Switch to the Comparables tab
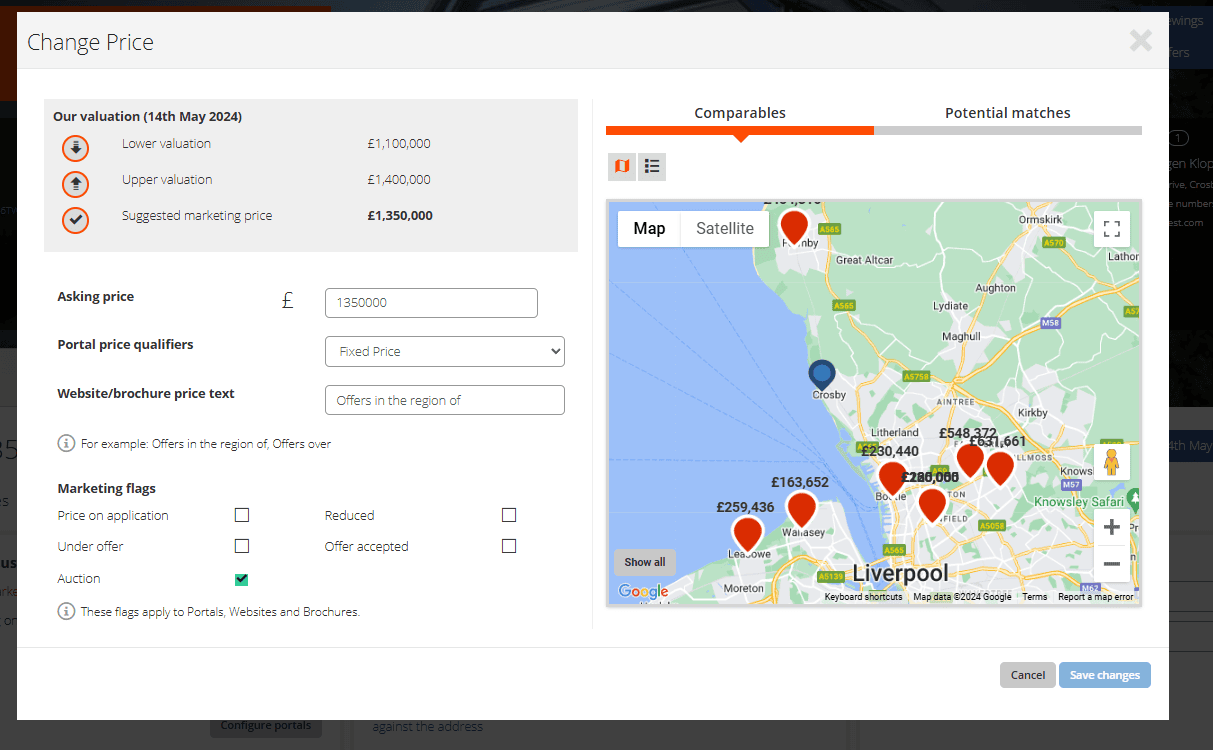The width and height of the screenshot is (1213, 750). (x=740, y=114)
